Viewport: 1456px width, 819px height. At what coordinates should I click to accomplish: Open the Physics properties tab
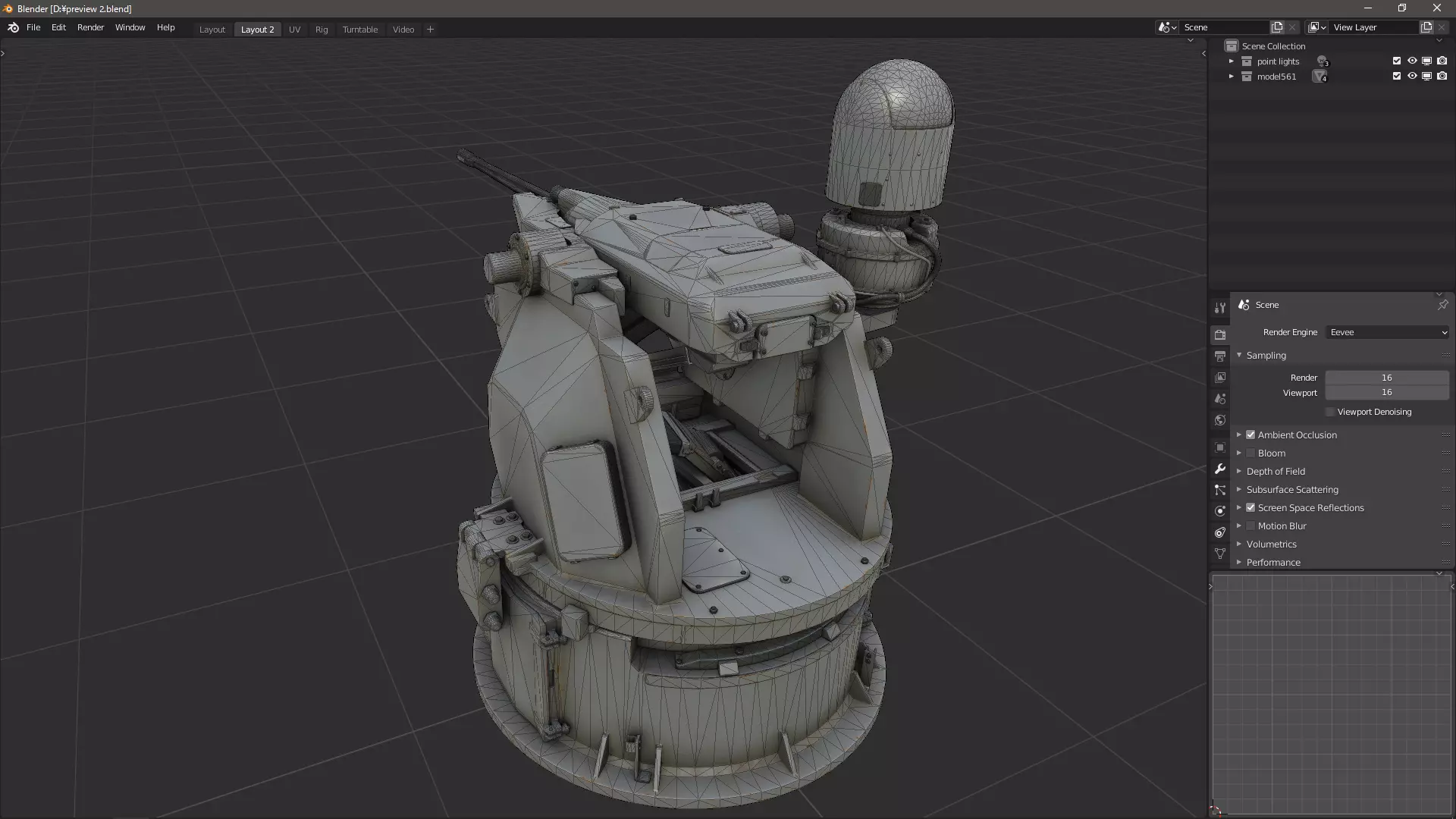click(x=1220, y=511)
